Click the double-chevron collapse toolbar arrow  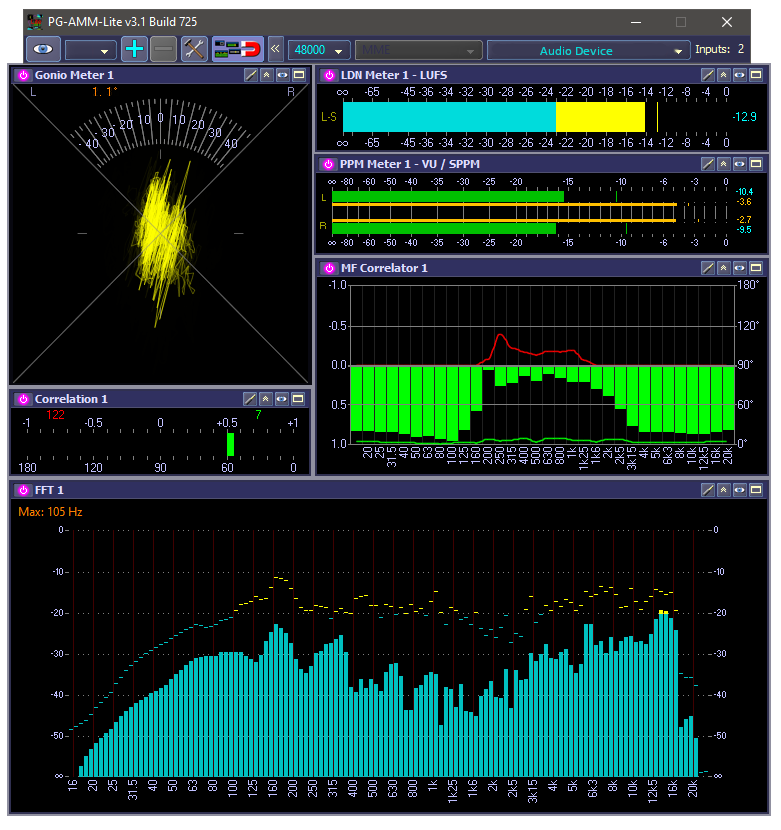[277, 49]
